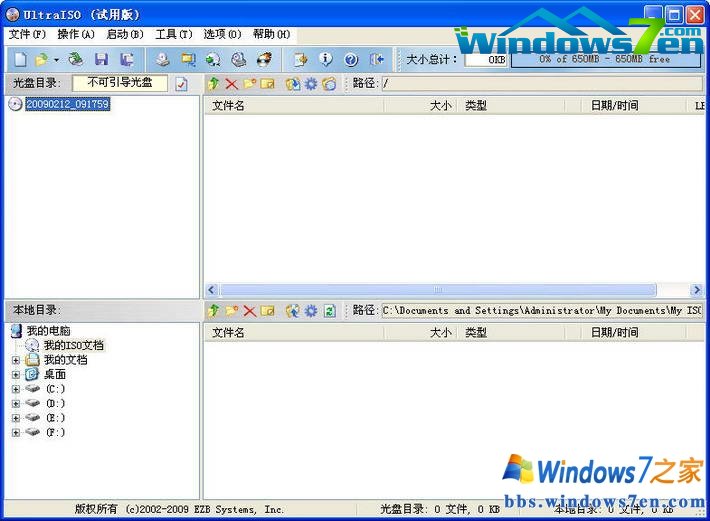This screenshot has height=521, width=710.
Task: Expand the 我的文档 tree node
Action: coord(16,360)
